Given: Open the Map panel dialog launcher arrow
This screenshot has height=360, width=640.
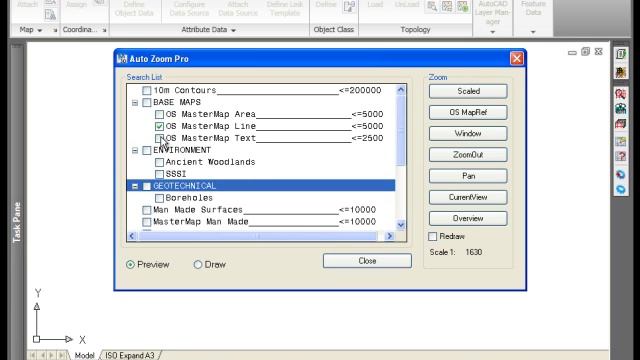Looking at the screenshot, I should [55, 30].
